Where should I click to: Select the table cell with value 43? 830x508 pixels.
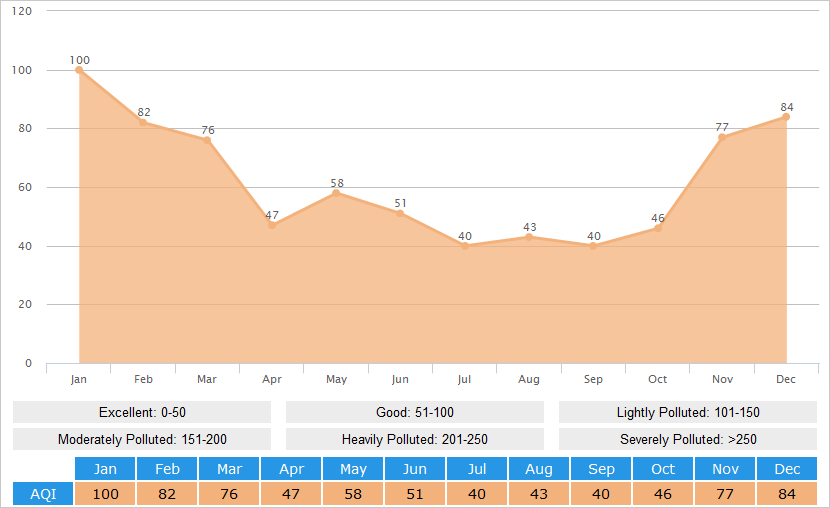click(x=539, y=494)
